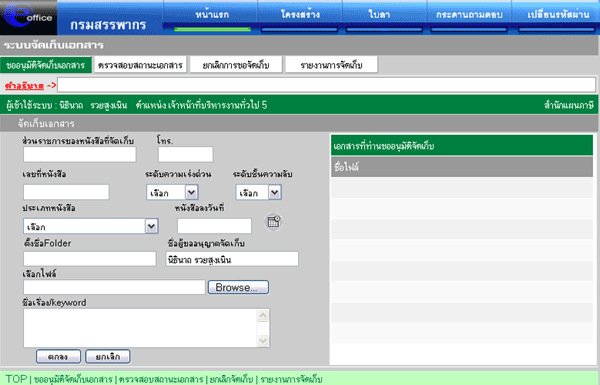Select the ขออนุมัติจัดเก็บเอกสาร tab
The height and width of the screenshot is (385, 600).
46,65
